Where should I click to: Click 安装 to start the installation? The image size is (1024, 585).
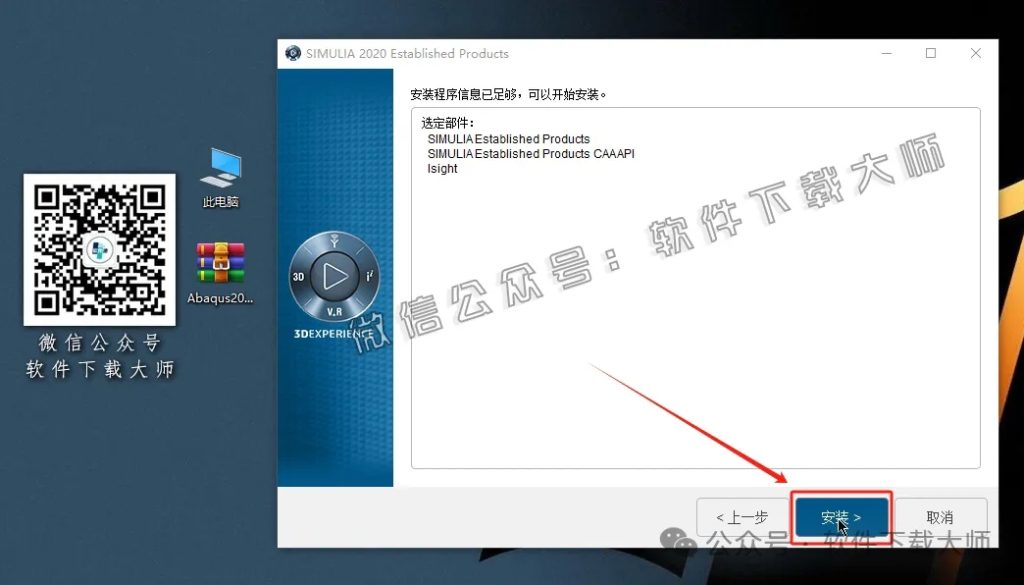840,516
